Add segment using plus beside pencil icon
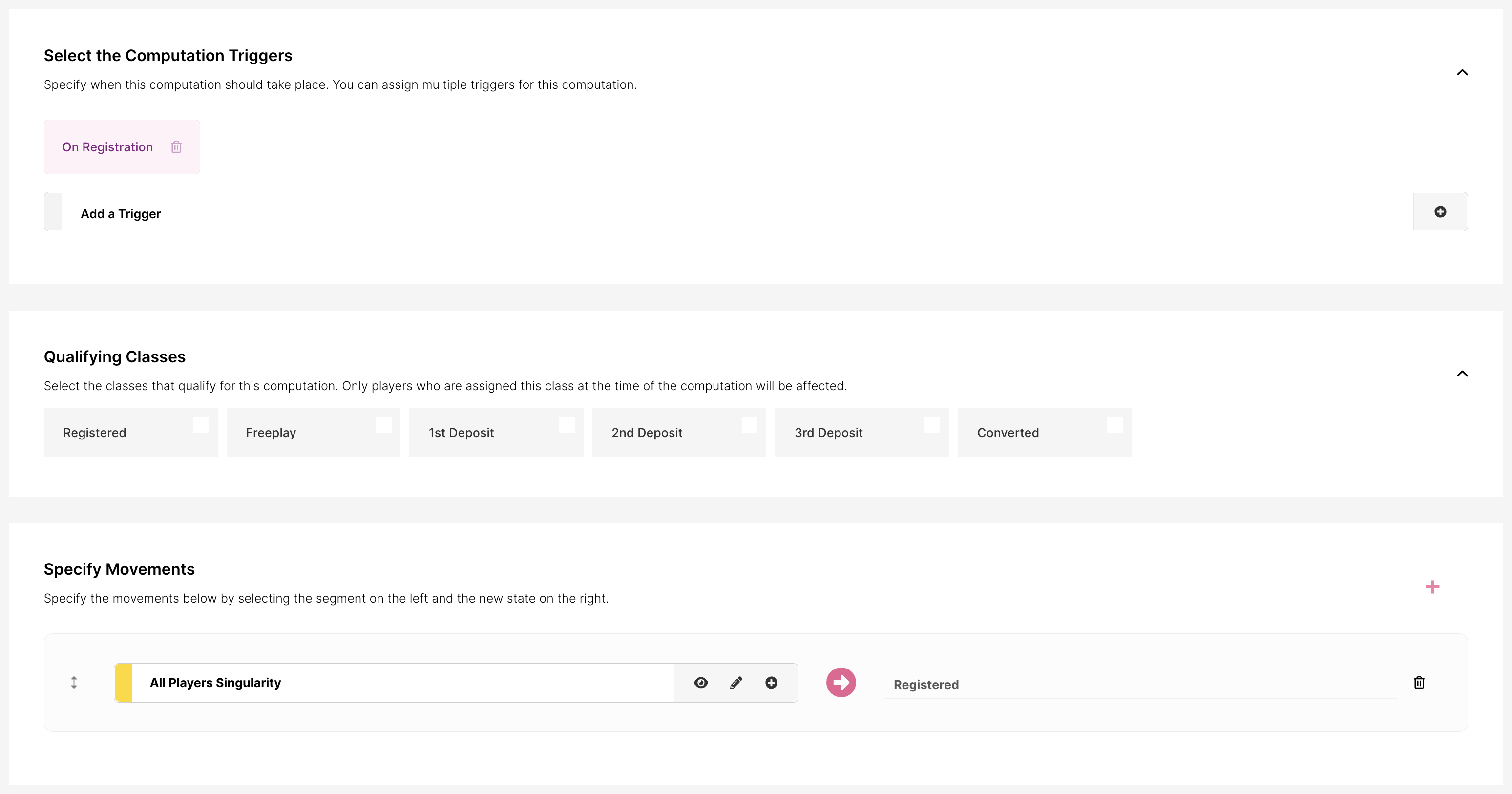The width and height of the screenshot is (1512, 794). [771, 683]
